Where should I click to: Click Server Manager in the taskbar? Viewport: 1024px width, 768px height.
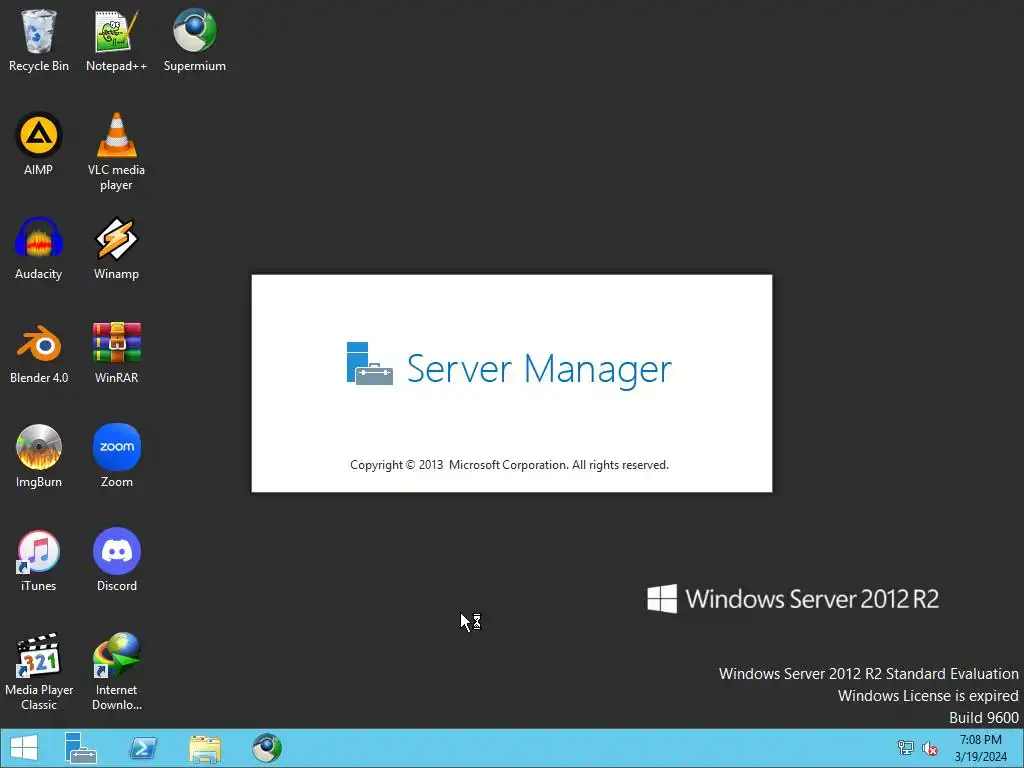80,748
